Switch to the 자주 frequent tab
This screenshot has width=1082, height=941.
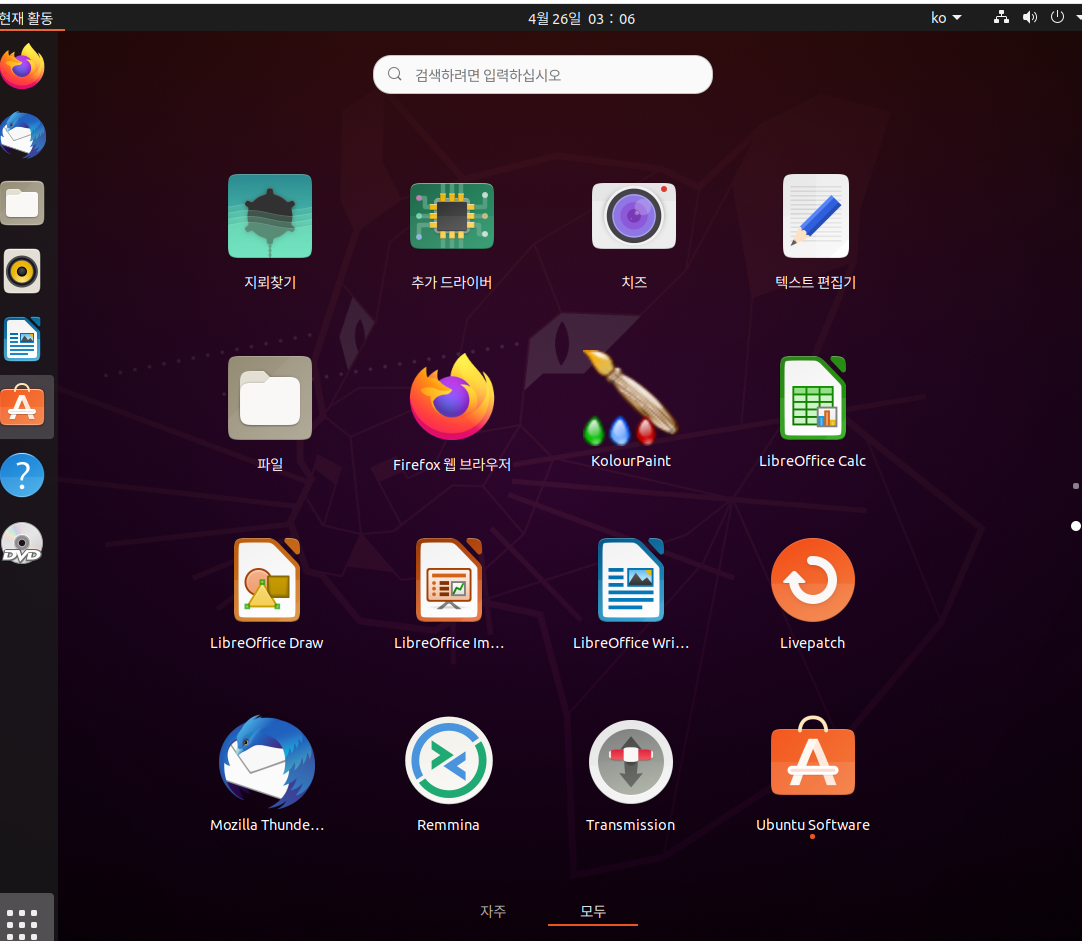[x=493, y=911]
